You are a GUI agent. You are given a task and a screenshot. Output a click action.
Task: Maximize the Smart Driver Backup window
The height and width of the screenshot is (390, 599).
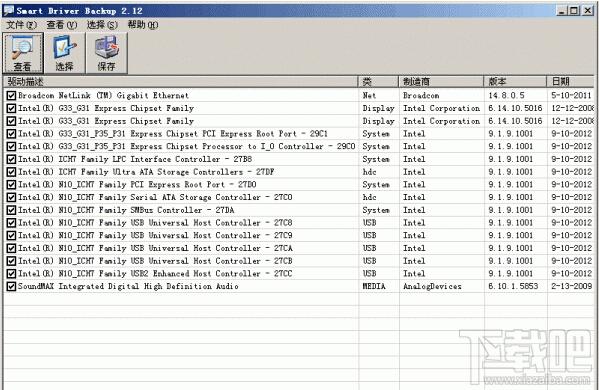click(574, 11)
